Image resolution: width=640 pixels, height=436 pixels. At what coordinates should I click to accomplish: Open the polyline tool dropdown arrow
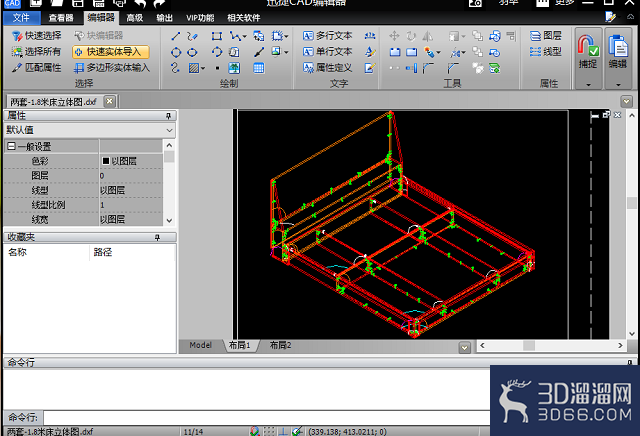[245, 36]
